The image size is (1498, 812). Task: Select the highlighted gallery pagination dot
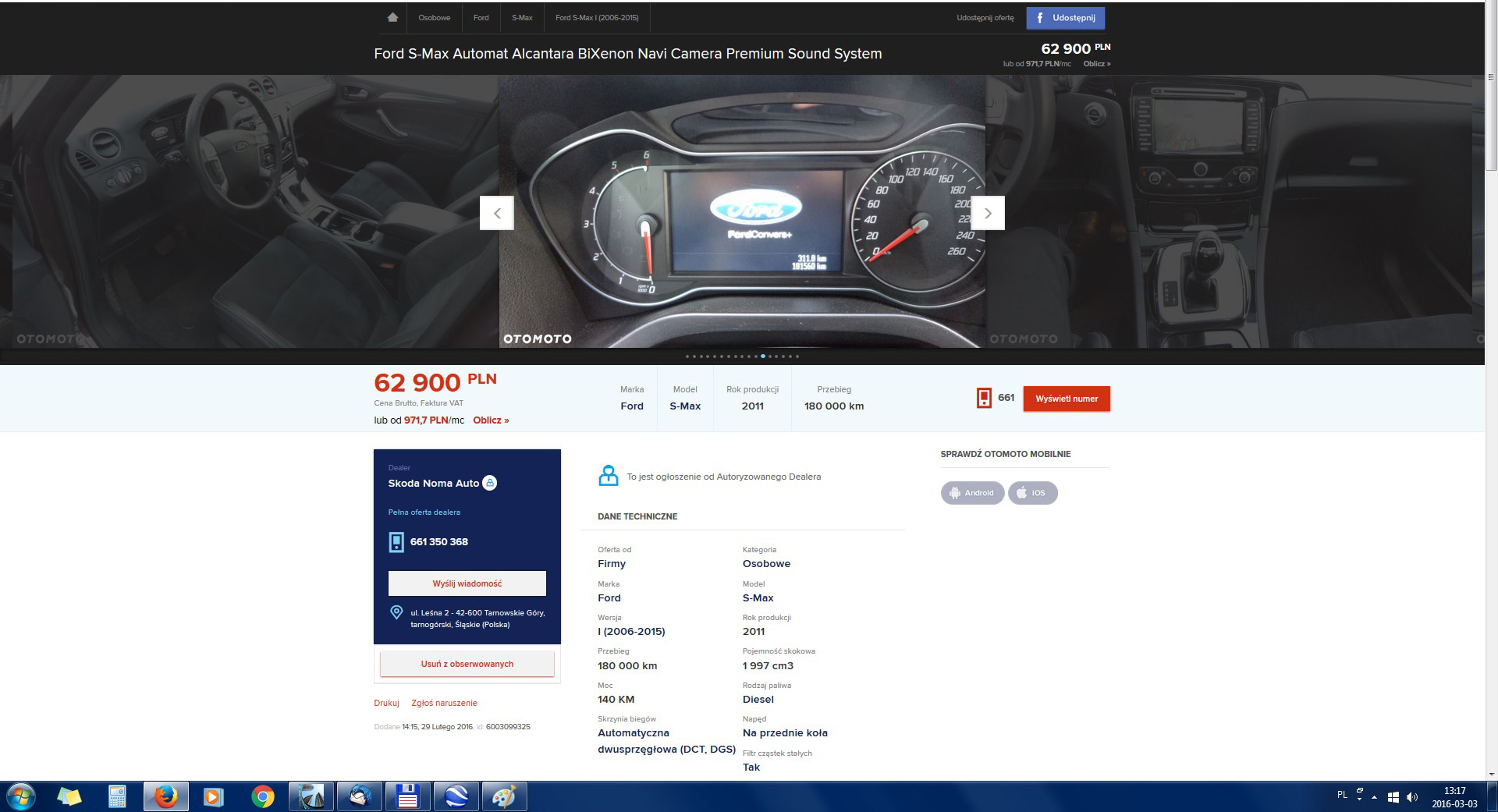(x=762, y=356)
